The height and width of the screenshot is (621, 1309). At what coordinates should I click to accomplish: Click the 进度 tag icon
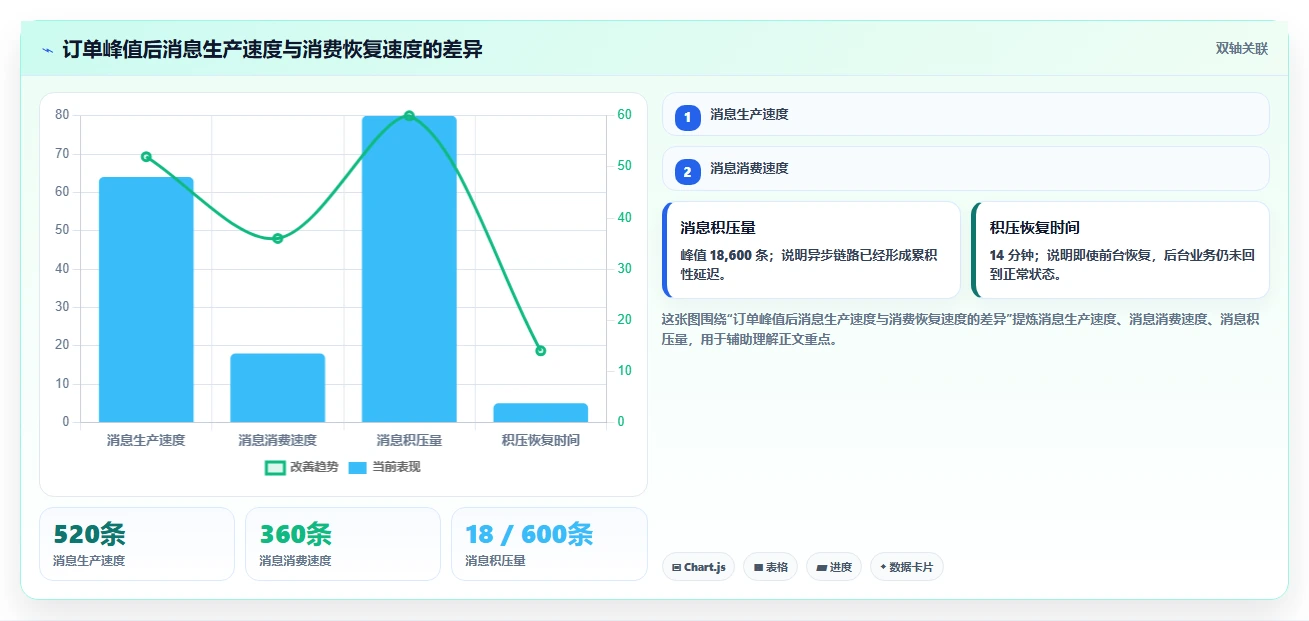[x=821, y=568]
